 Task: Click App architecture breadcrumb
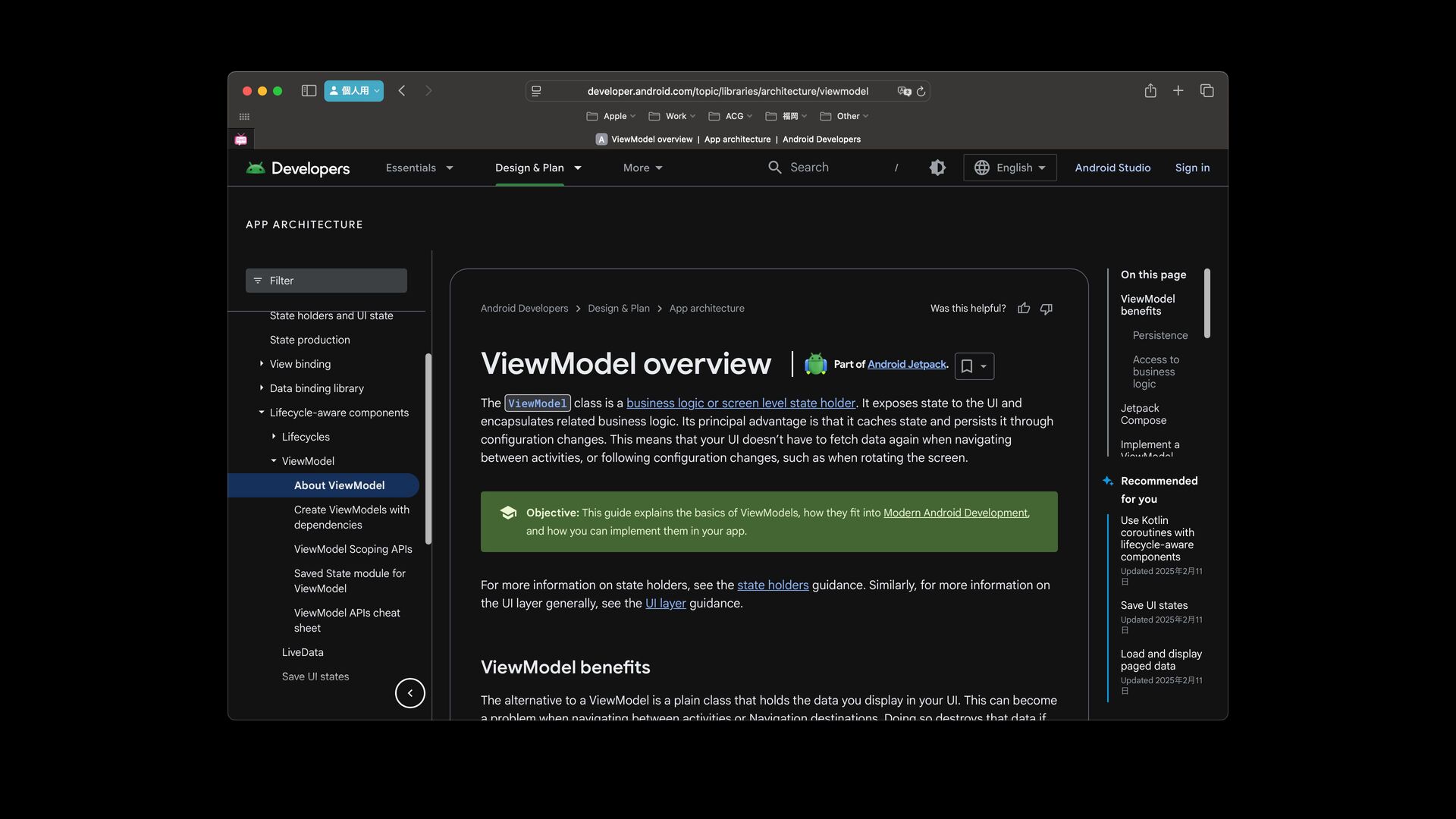pos(707,309)
